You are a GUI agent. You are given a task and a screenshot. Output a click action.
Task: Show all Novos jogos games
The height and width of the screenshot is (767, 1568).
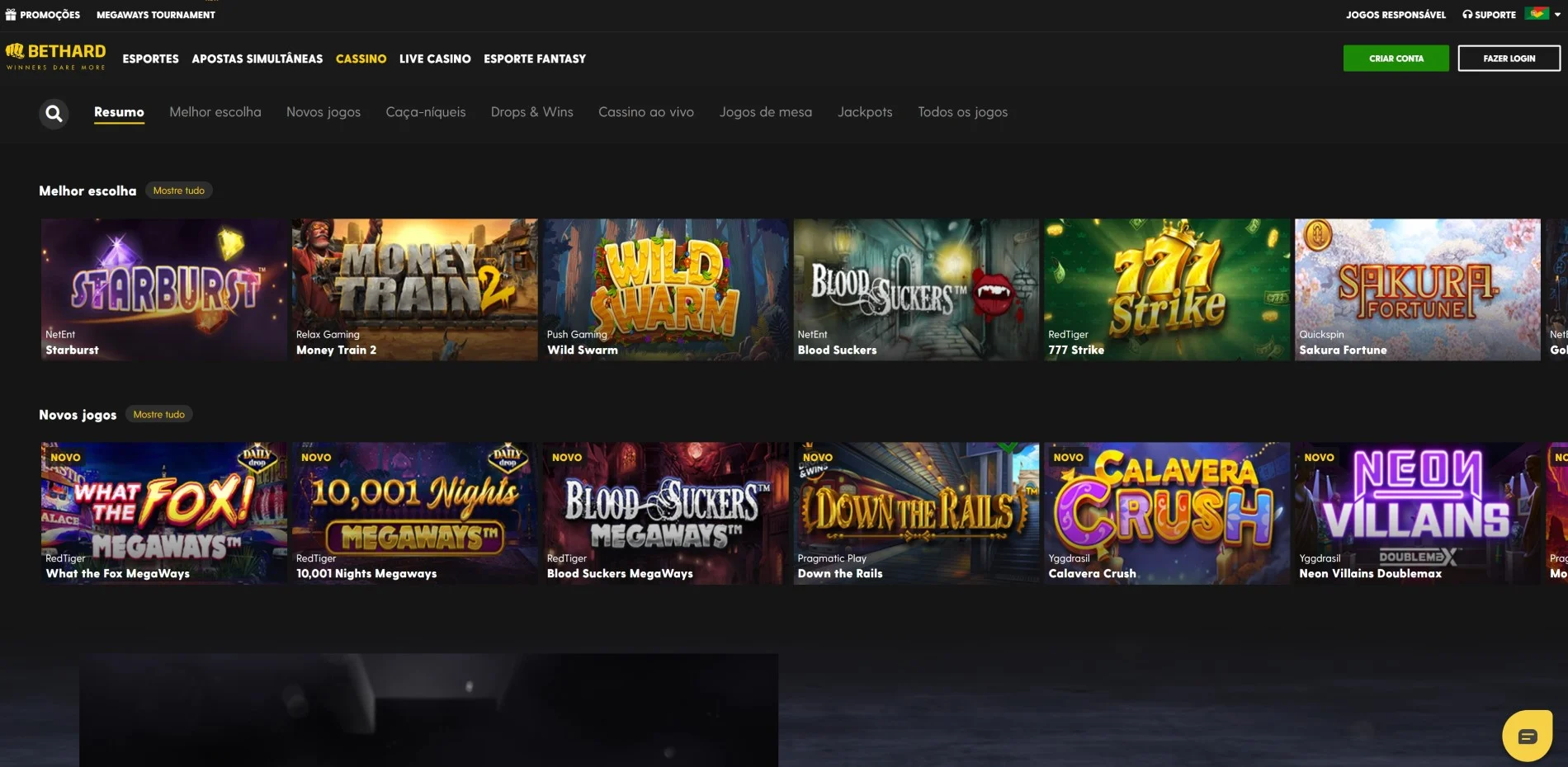(158, 415)
